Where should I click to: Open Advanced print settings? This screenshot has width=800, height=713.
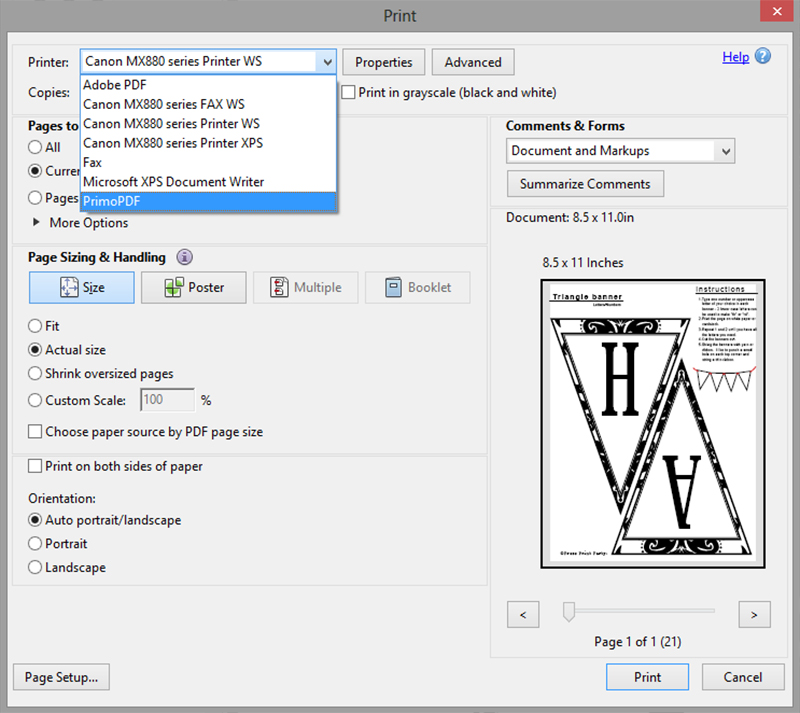473,62
